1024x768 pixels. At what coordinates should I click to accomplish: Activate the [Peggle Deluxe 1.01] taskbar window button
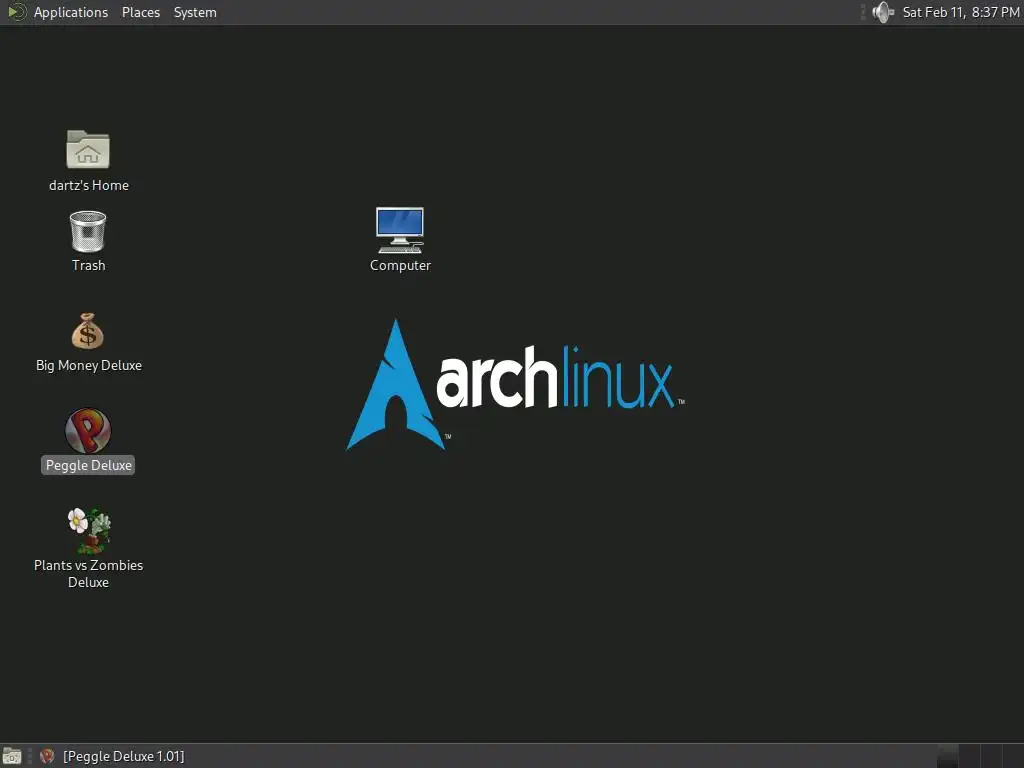pyautogui.click(x=112, y=756)
